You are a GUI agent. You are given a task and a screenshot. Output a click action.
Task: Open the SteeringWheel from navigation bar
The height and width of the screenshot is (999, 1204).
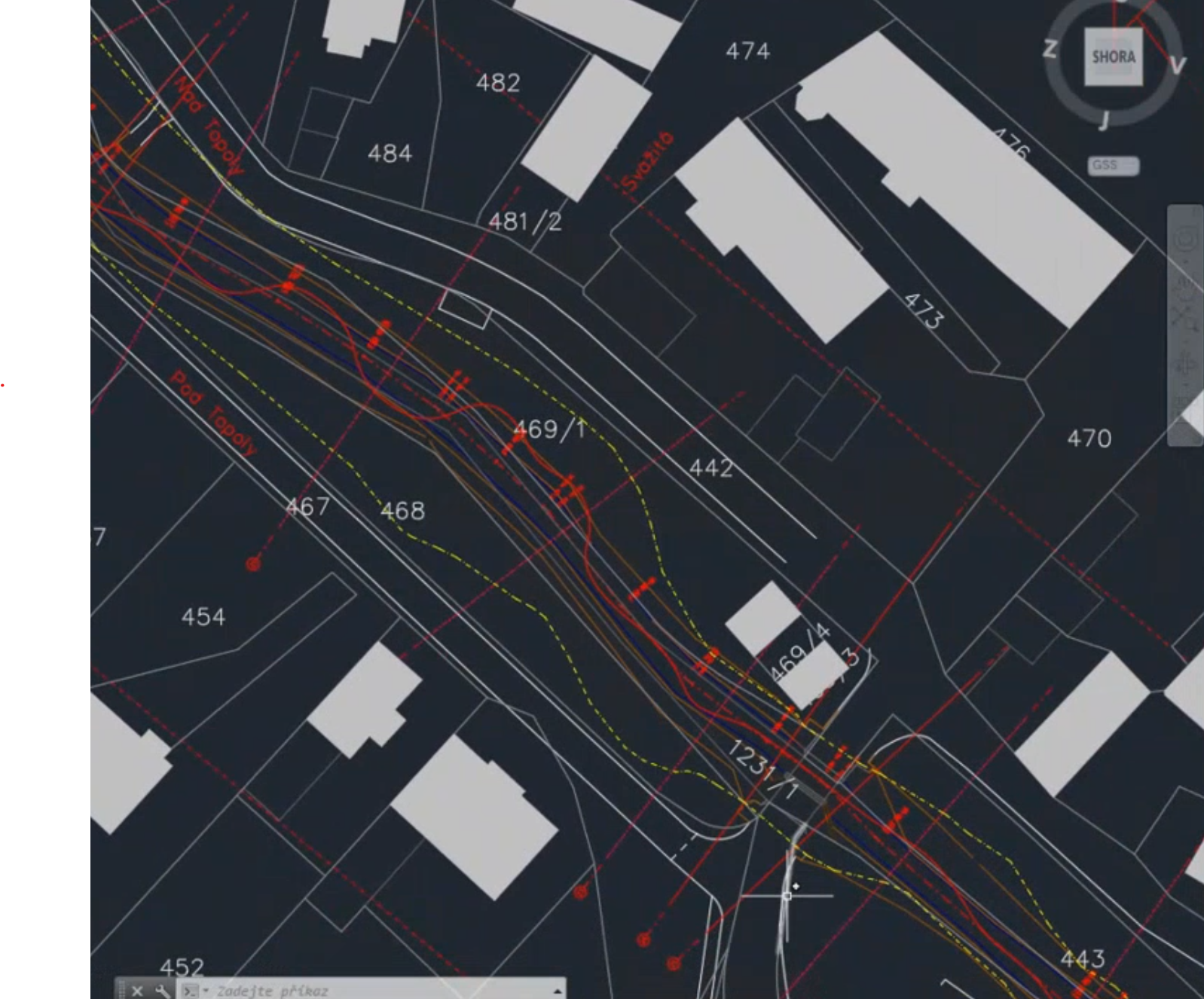(x=1186, y=238)
